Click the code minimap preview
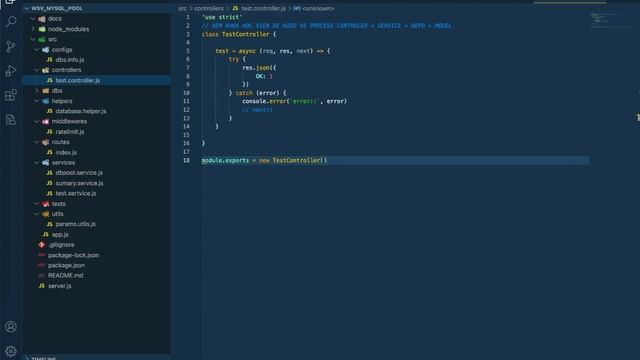640x360 pixels. [607, 19]
